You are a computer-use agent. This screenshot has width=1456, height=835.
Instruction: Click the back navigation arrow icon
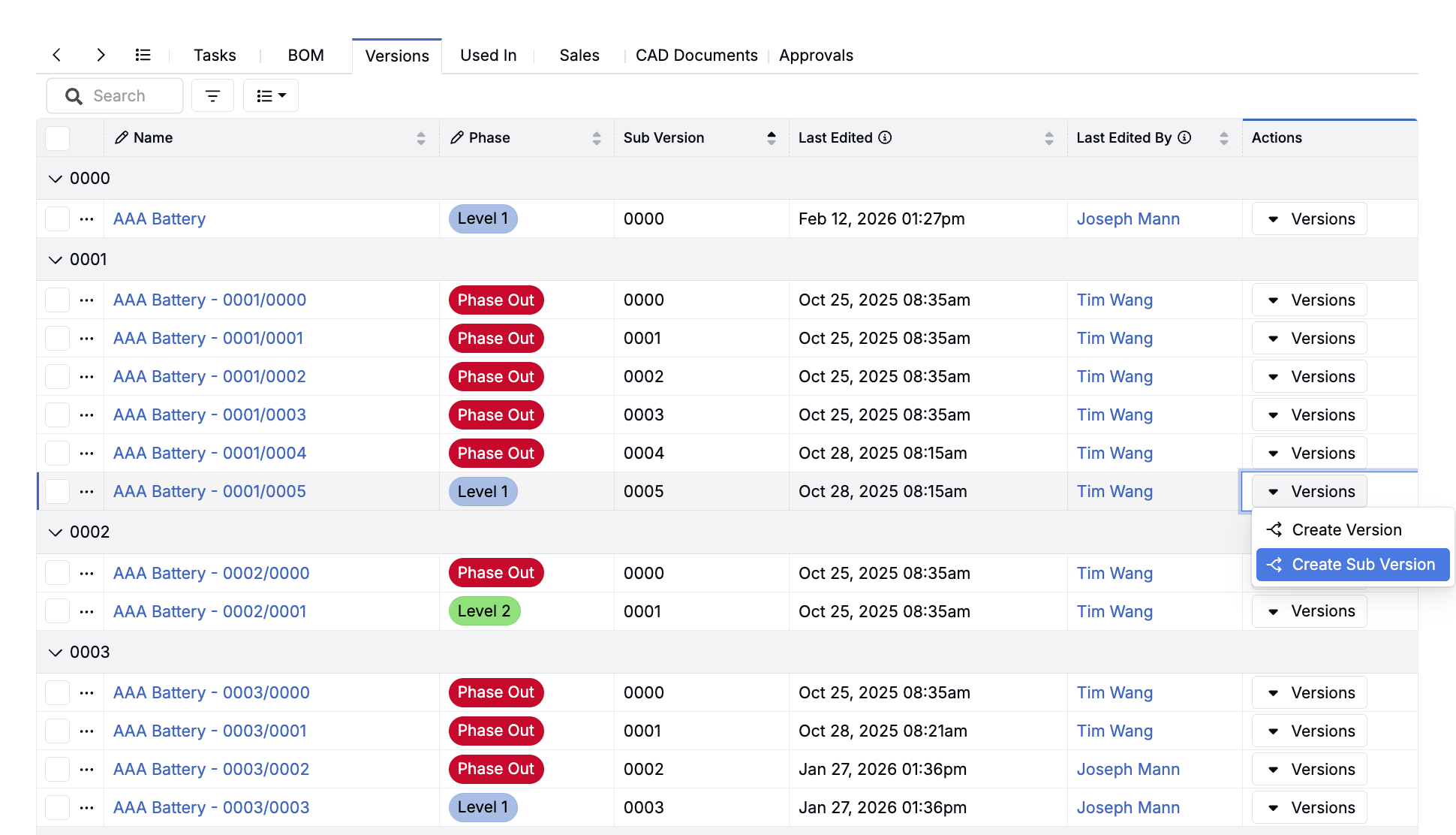(57, 55)
